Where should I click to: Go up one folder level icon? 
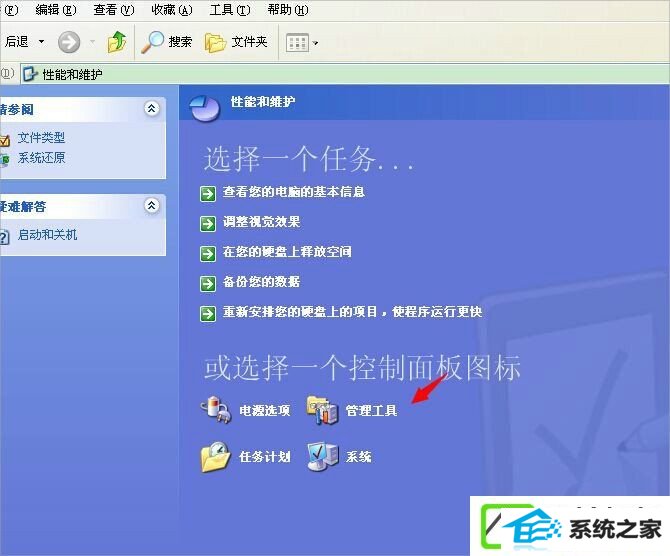(117, 42)
